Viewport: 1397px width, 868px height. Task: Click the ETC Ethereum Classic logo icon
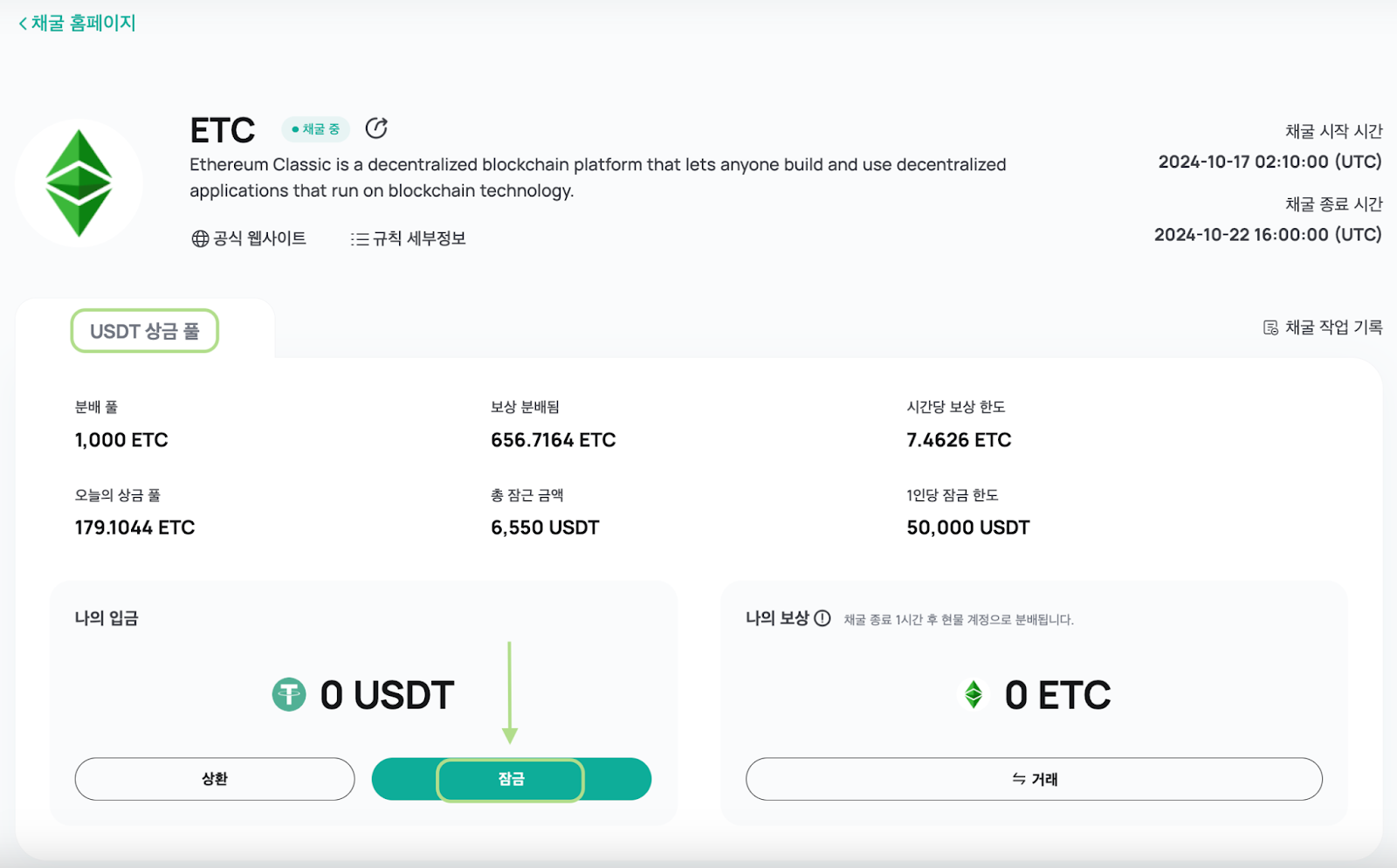(79, 182)
